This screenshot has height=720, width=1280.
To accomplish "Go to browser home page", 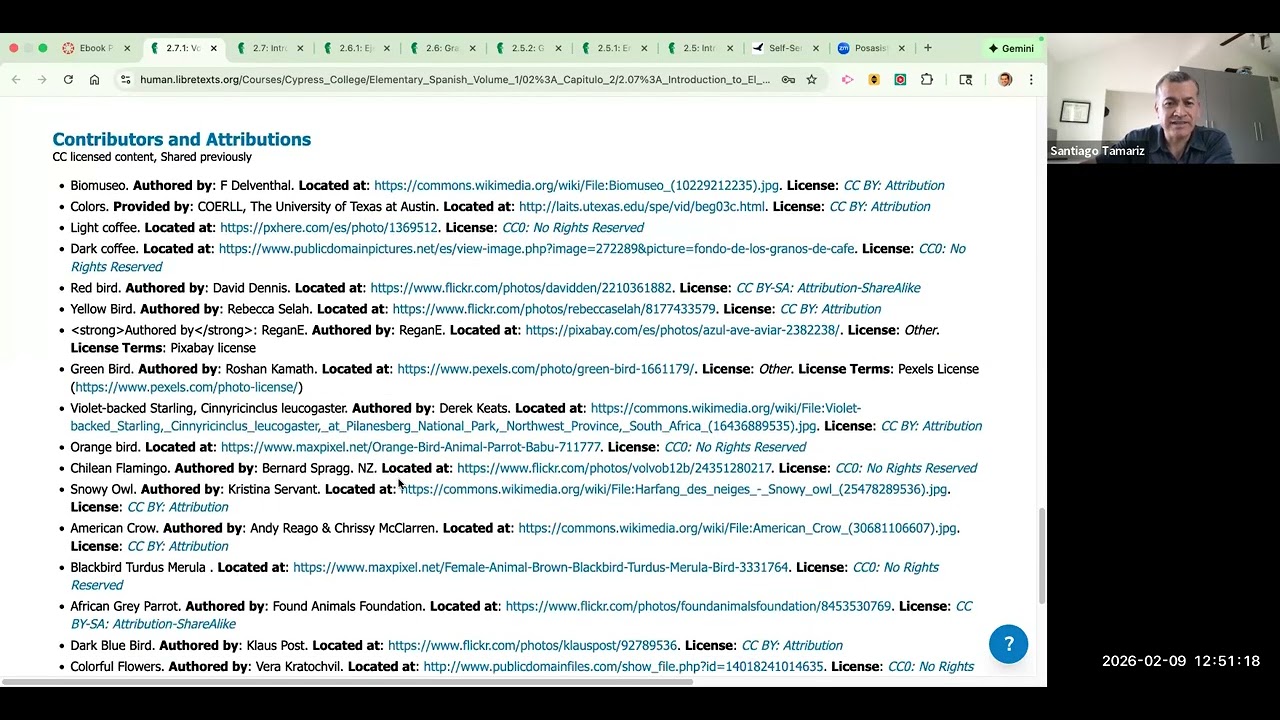I will 94,80.
